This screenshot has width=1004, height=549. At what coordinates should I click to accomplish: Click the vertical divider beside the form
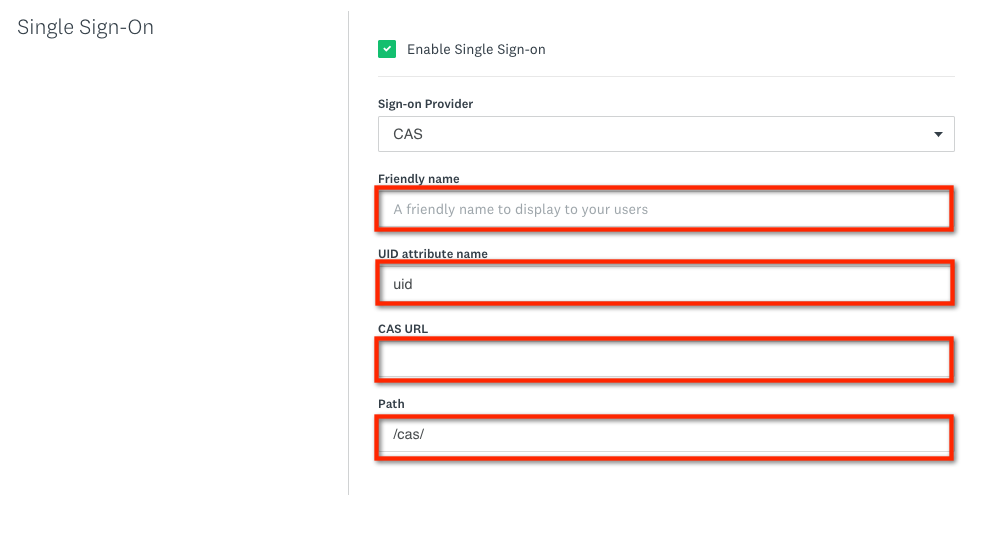coord(348,250)
